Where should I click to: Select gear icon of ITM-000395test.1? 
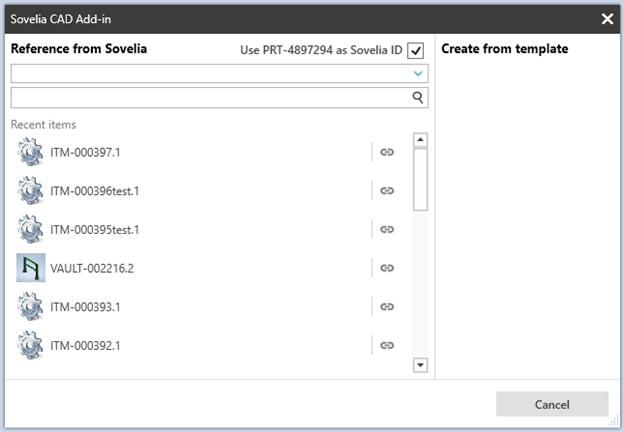click(x=30, y=229)
